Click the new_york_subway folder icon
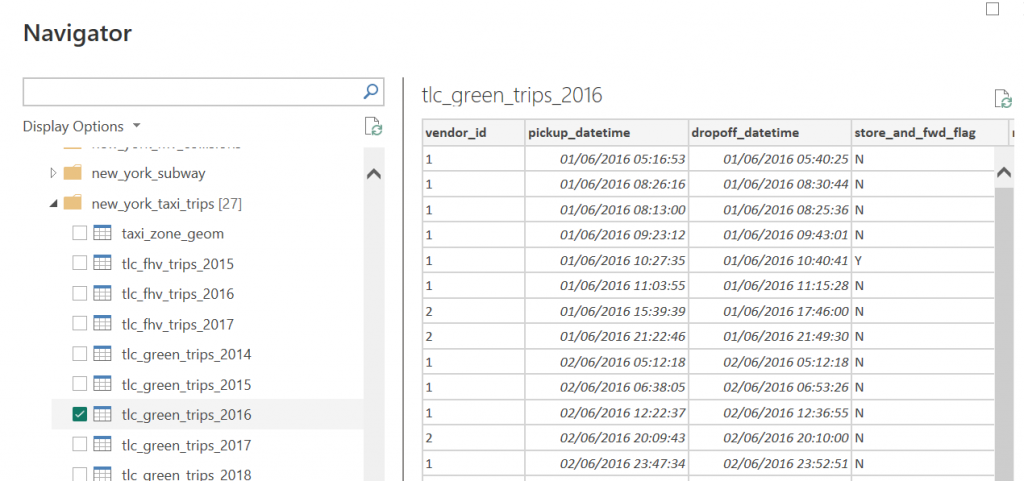Viewport: 1024px width, 481px height. click(x=72, y=174)
